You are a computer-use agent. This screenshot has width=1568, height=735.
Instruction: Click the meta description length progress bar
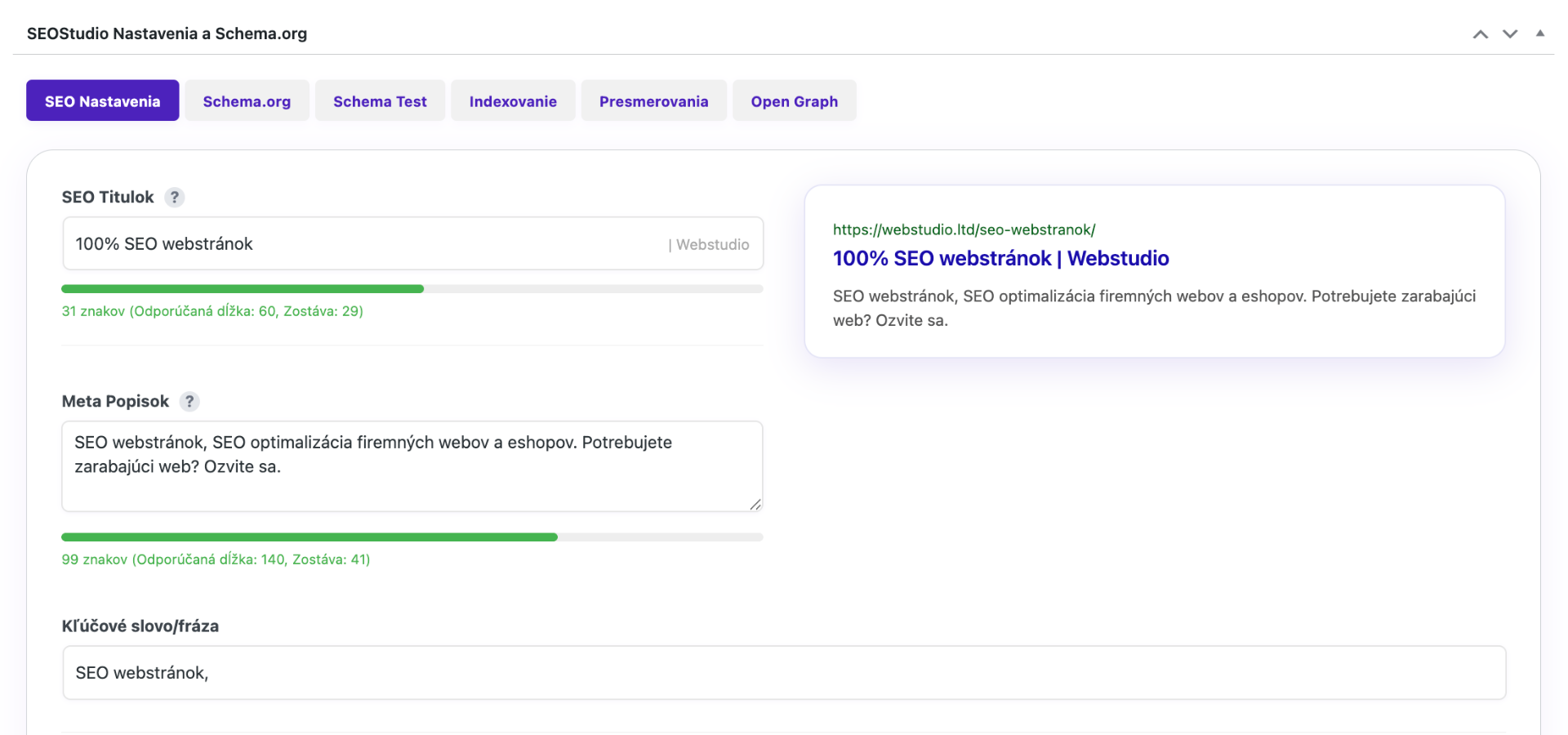(x=412, y=537)
